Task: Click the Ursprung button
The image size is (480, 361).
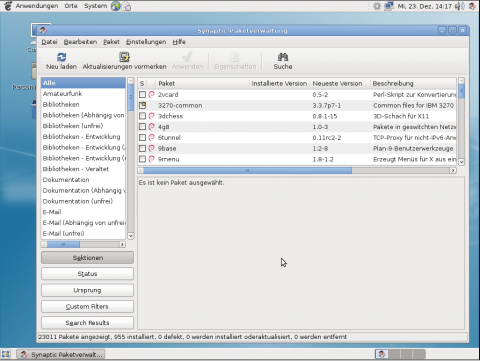Action: (87, 290)
